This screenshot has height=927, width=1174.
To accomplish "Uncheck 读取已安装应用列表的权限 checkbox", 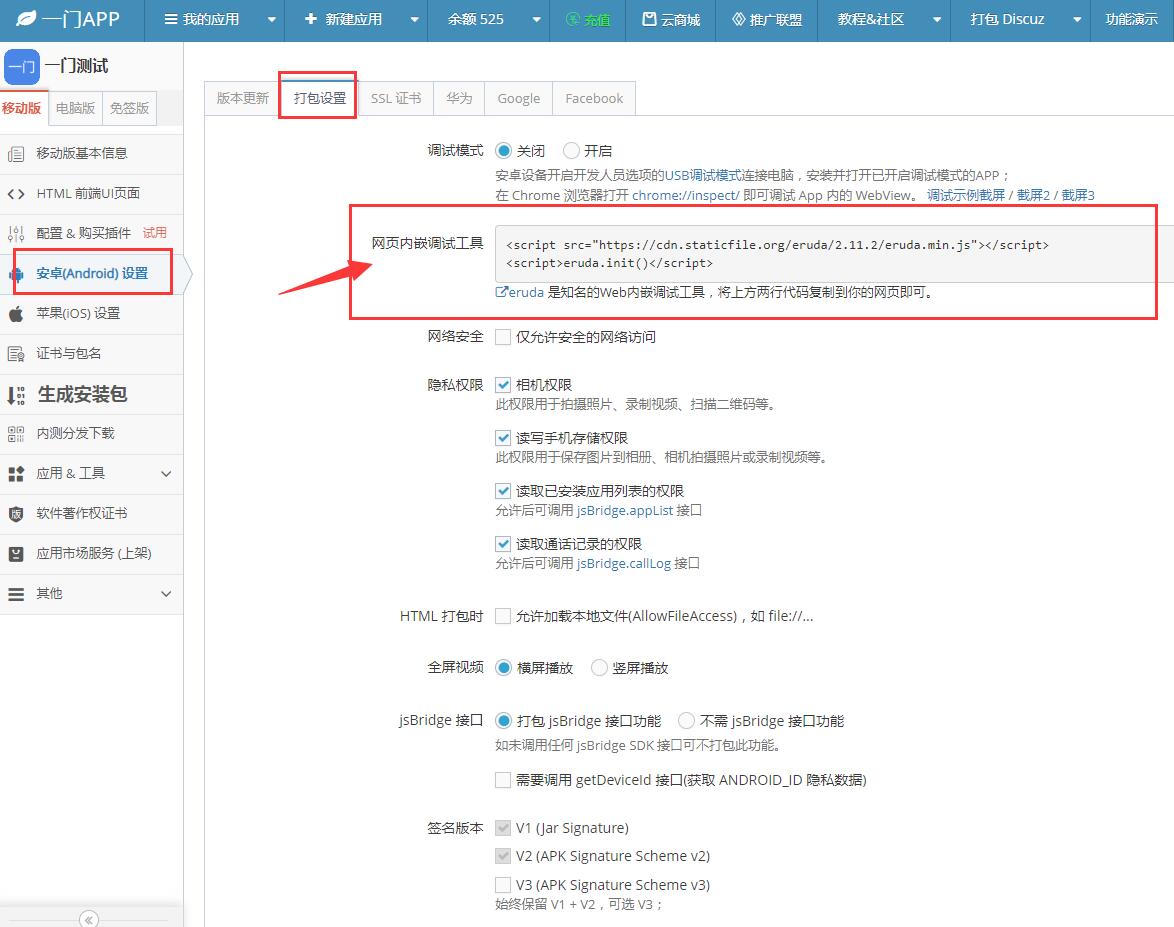I will (503, 491).
